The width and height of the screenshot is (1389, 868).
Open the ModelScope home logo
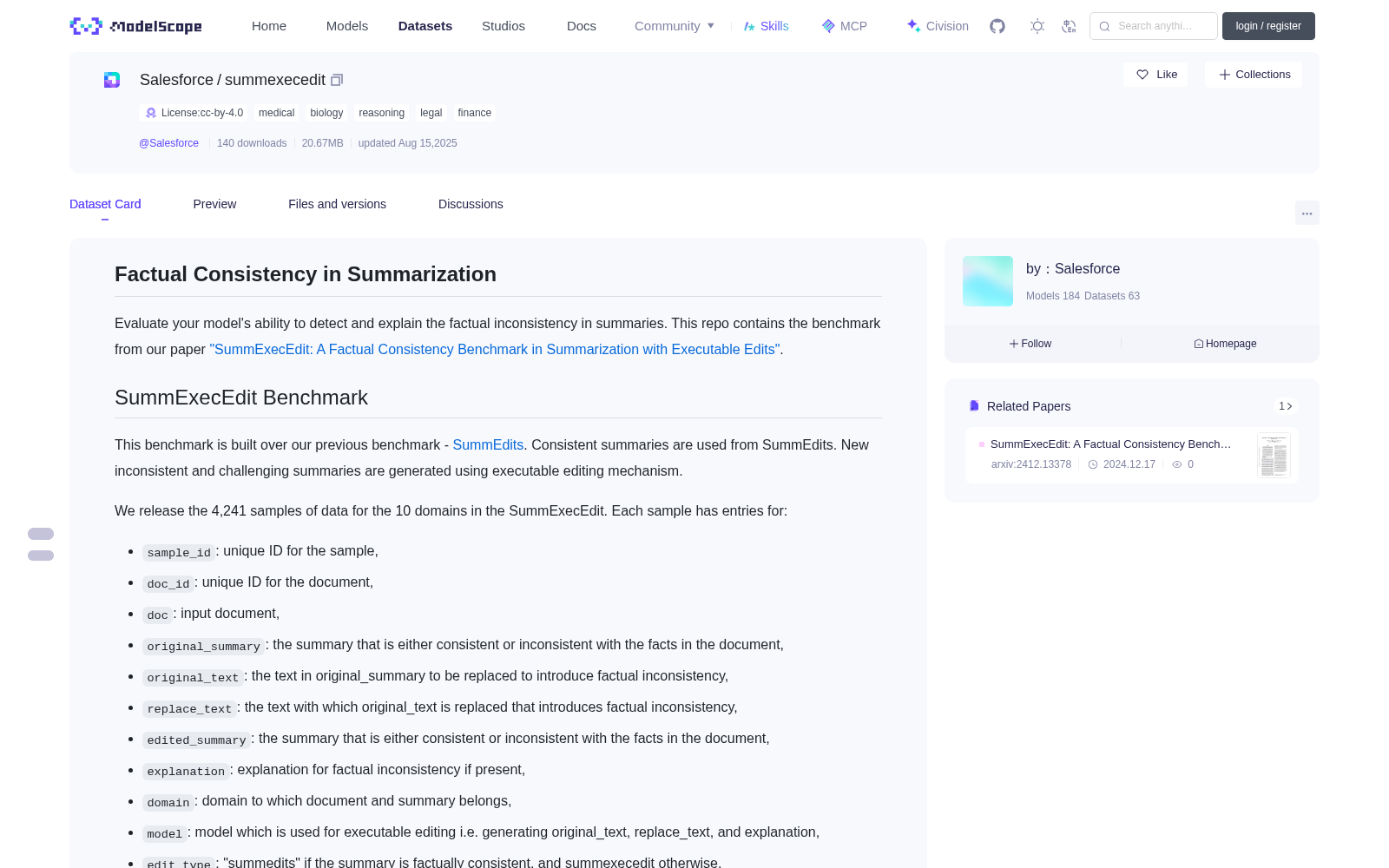[x=135, y=26]
